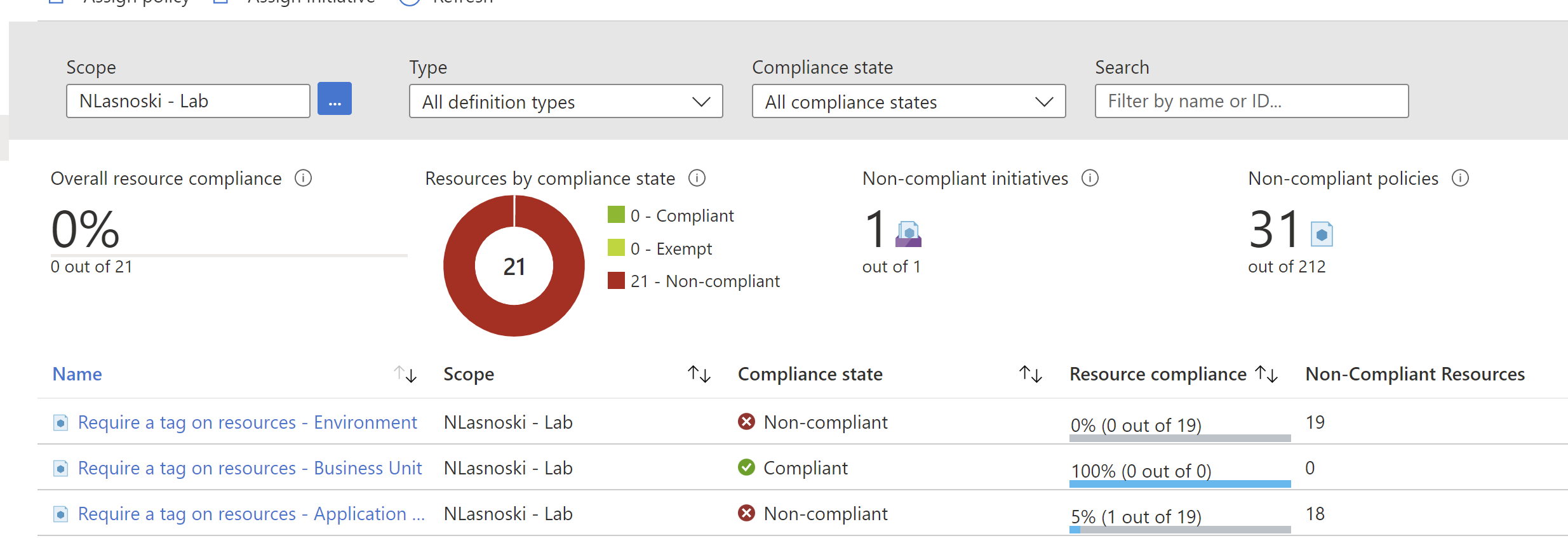The image size is (1568, 550).
Task: Open Require a tag on resources - Application policy
Action: pos(251,514)
